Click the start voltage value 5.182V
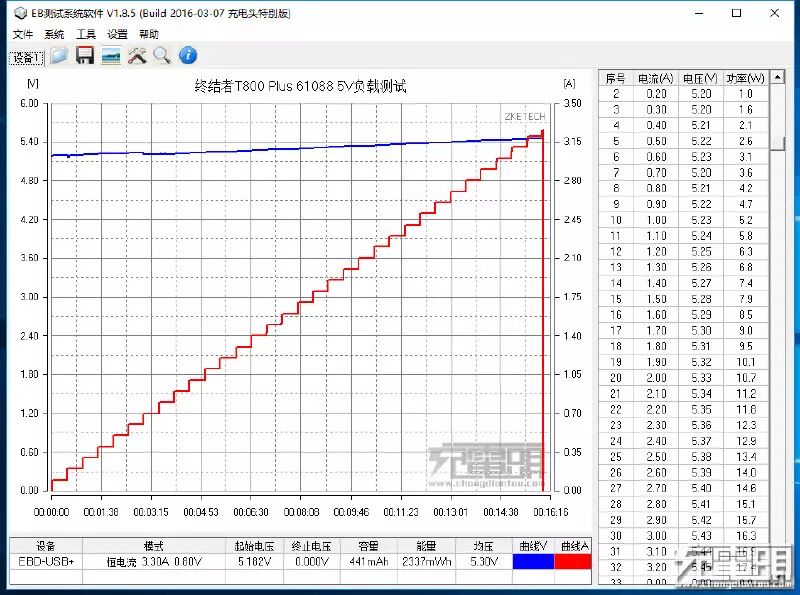800x595 pixels. click(x=255, y=561)
